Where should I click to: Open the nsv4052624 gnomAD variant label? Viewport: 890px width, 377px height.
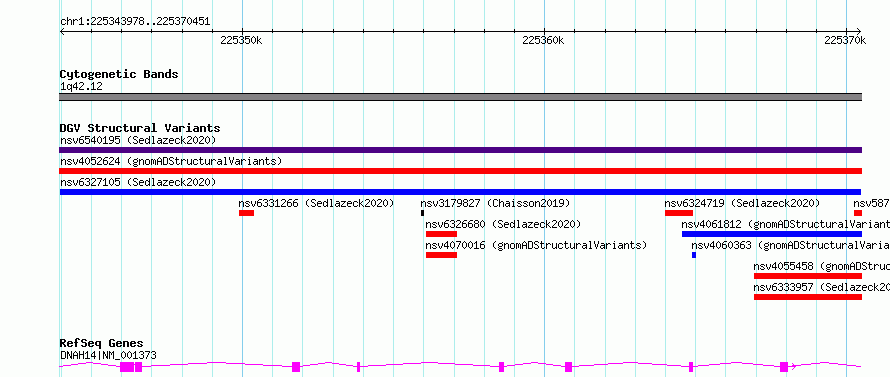171,161
